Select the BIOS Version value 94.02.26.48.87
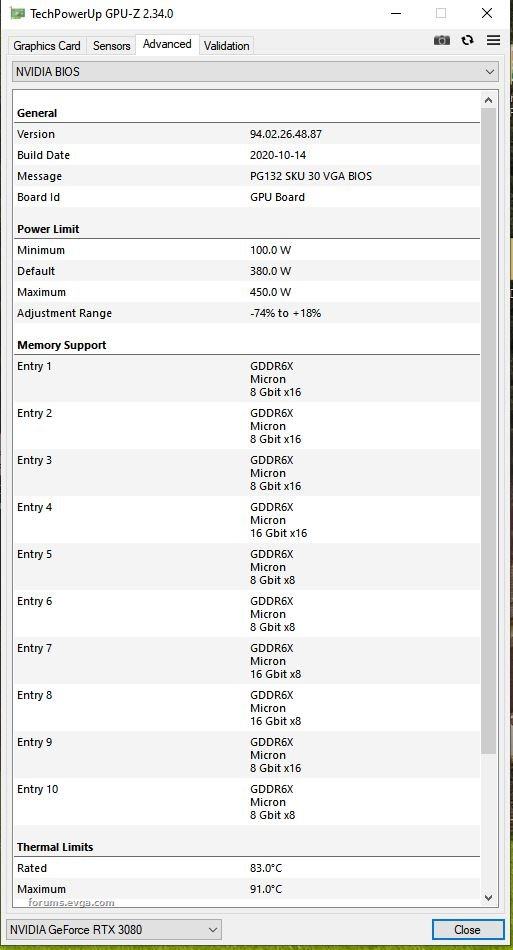 pyautogui.click(x=286, y=134)
